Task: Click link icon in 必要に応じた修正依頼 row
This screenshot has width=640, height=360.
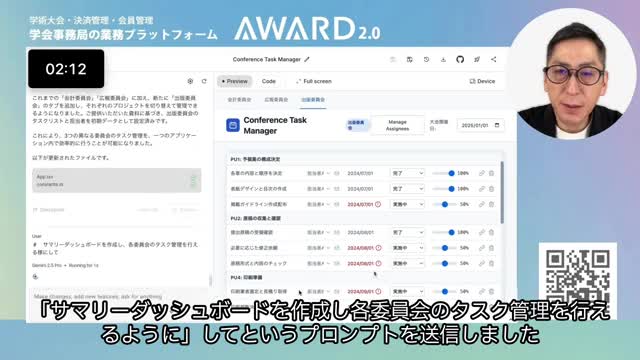Action: coord(482,248)
